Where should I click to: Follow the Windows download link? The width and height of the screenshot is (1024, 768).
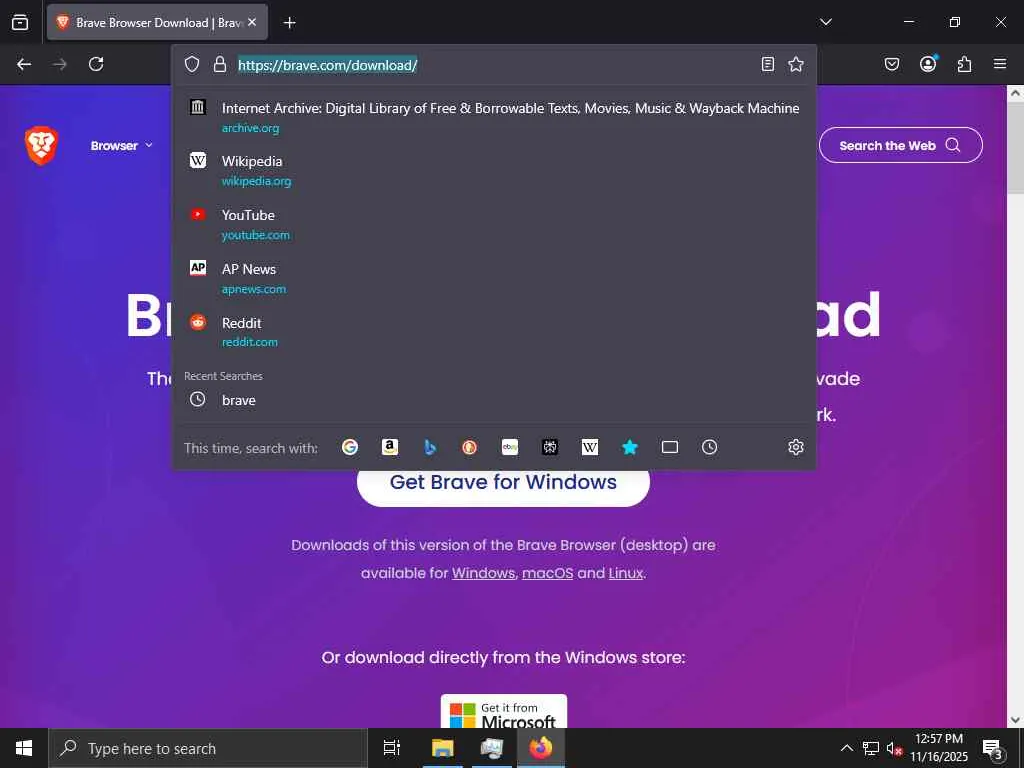(x=483, y=573)
